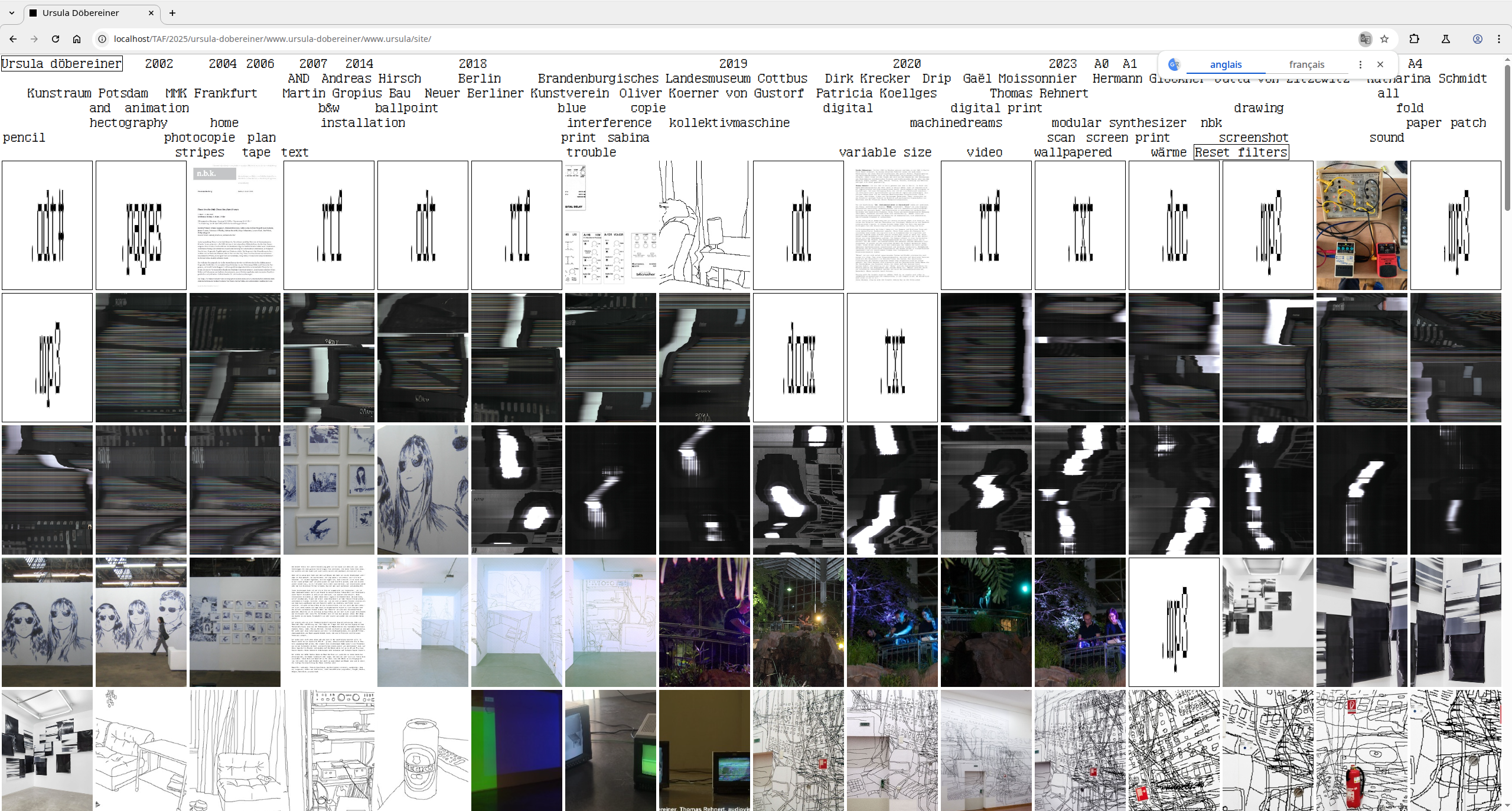
Task: Expand the tab search chevron
Action: (x=11, y=12)
